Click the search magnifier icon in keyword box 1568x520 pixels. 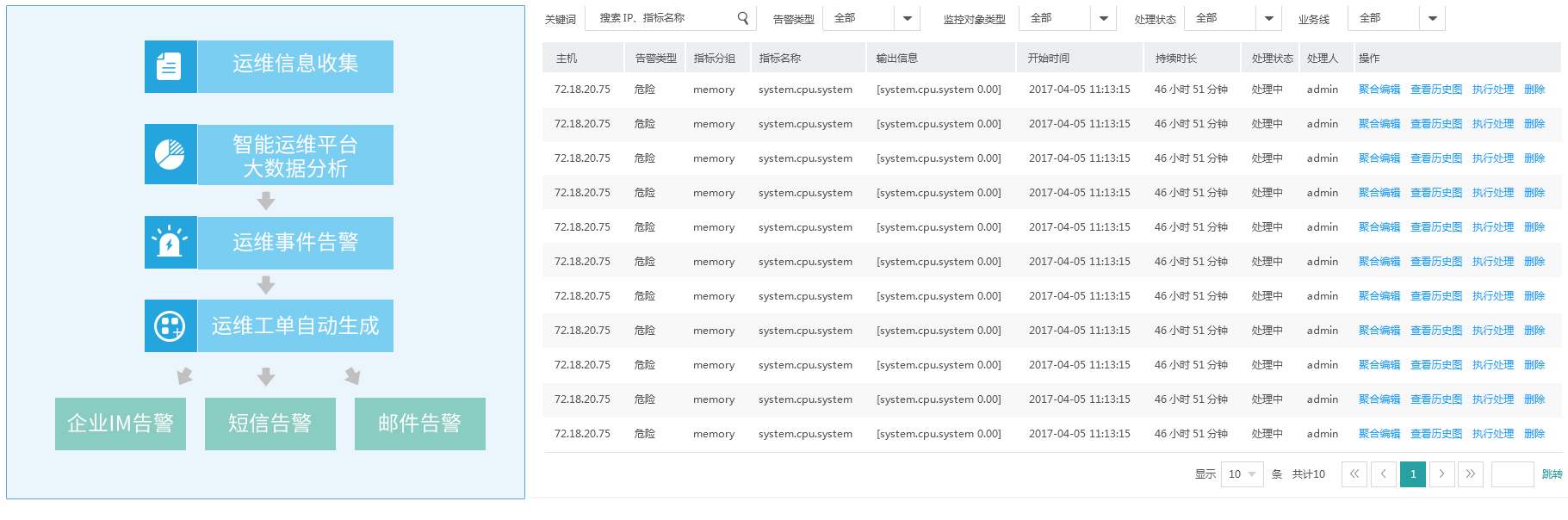click(742, 18)
